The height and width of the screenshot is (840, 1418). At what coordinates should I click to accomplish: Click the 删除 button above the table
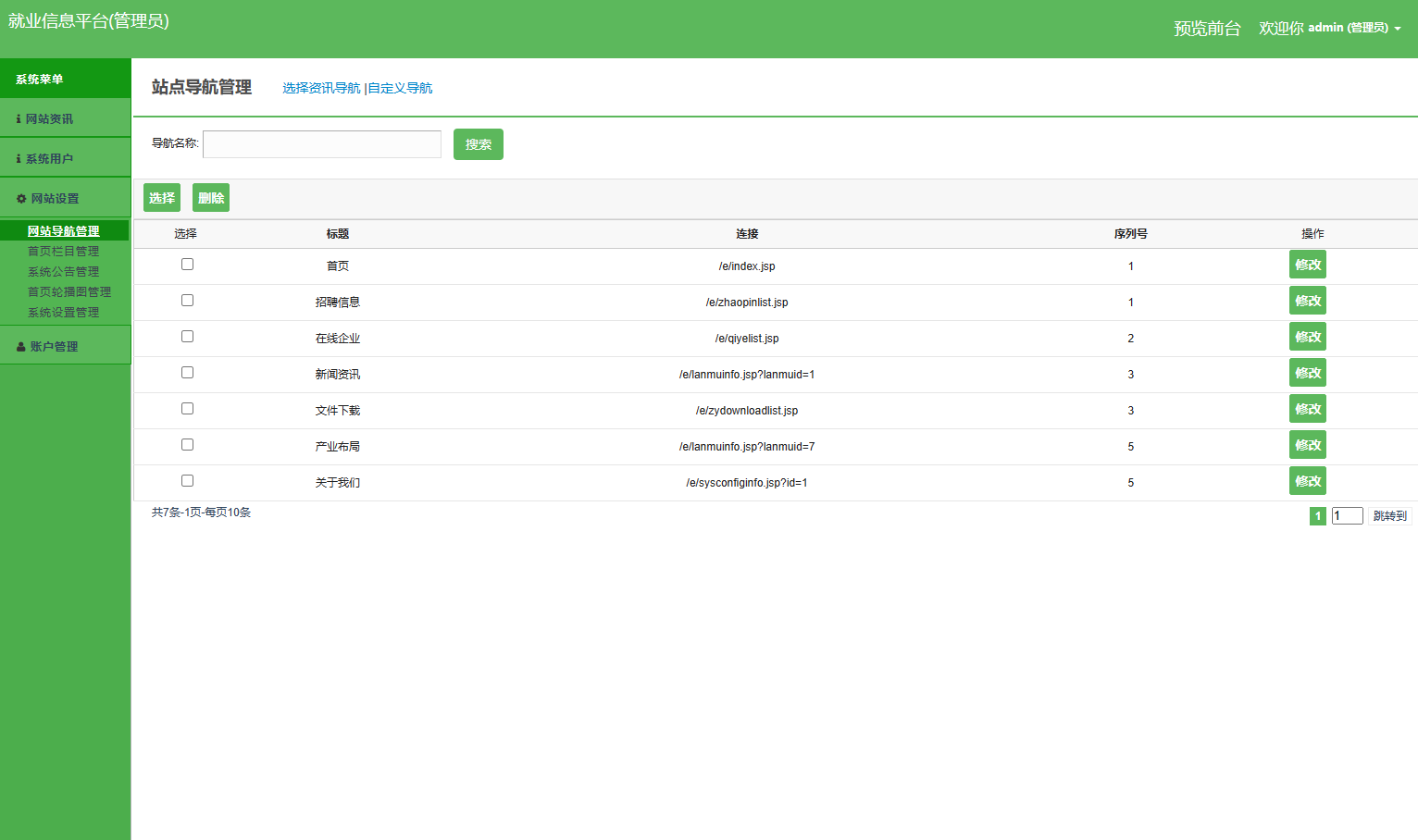(x=211, y=198)
